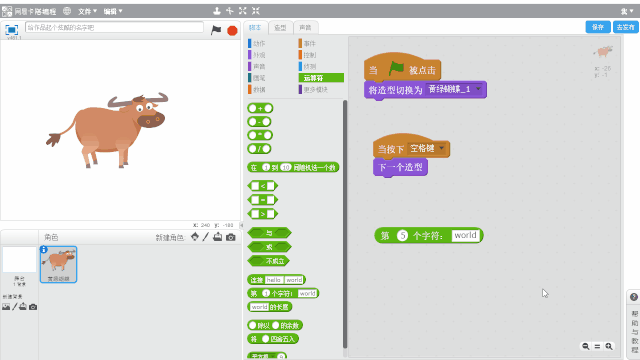Viewport: 640px width, 360px height.
Task: Select the duplicate stamp tool in top bar
Action: tap(217, 11)
